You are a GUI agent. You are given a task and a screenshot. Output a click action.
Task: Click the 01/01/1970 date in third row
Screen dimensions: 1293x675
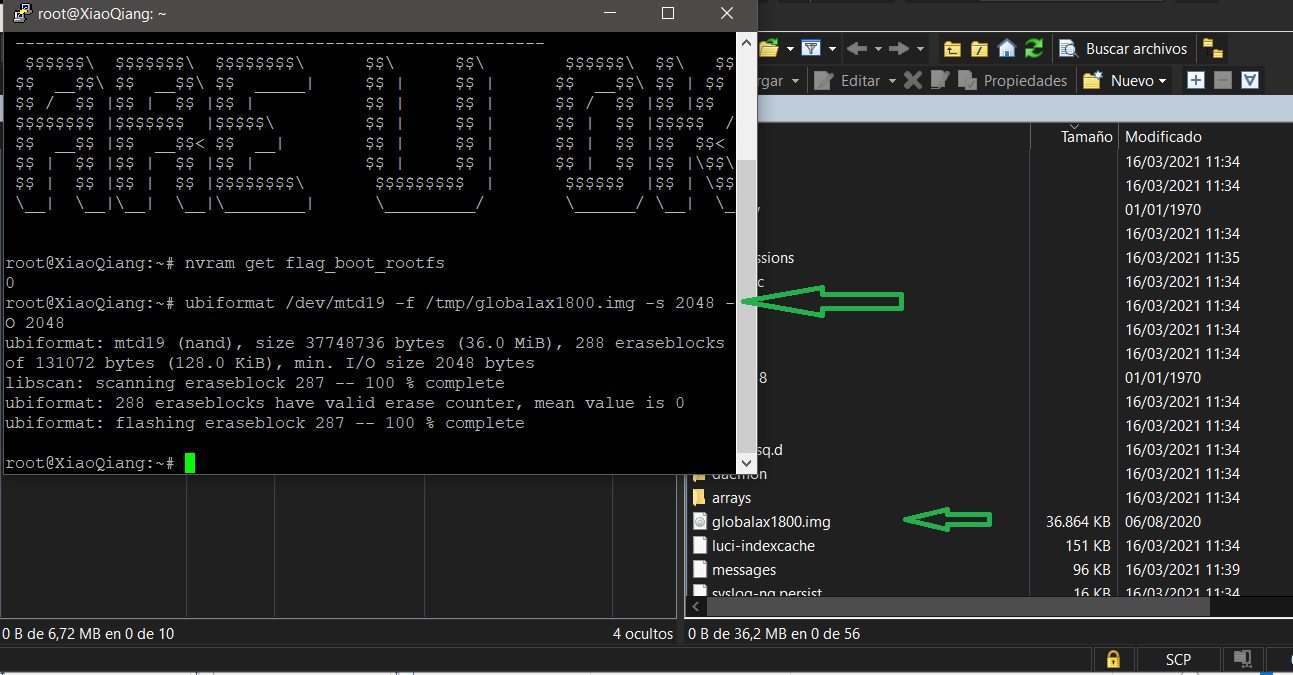[x=1163, y=209]
